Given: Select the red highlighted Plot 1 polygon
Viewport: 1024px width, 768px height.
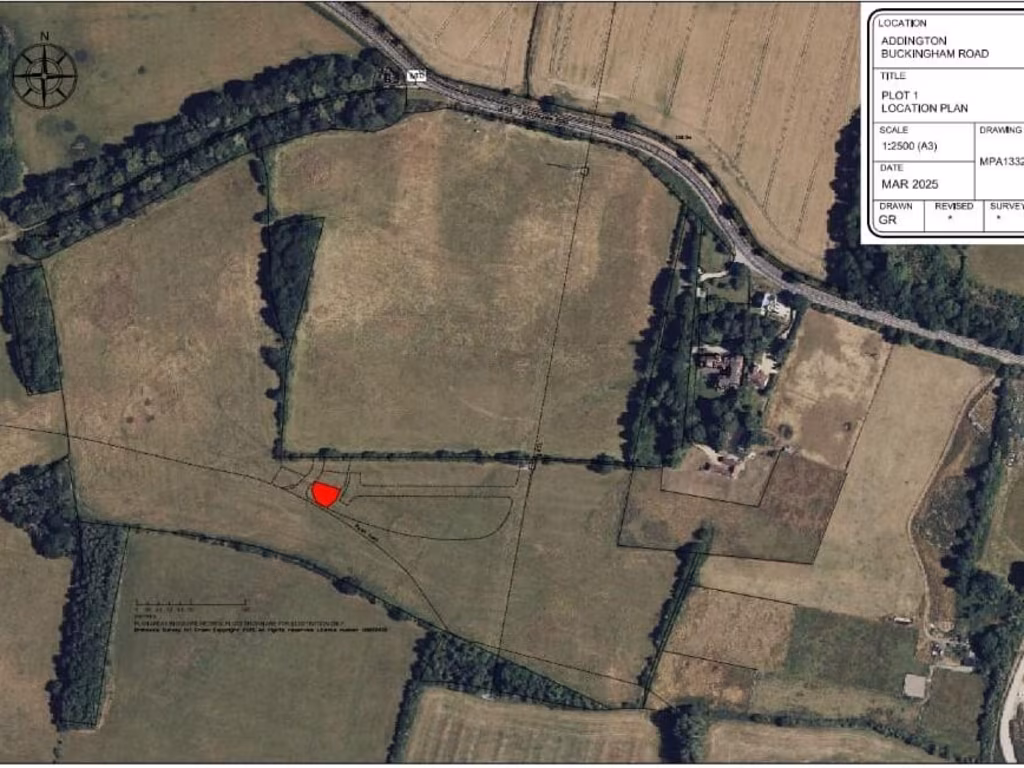Looking at the screenshot, I should point(325,494).
